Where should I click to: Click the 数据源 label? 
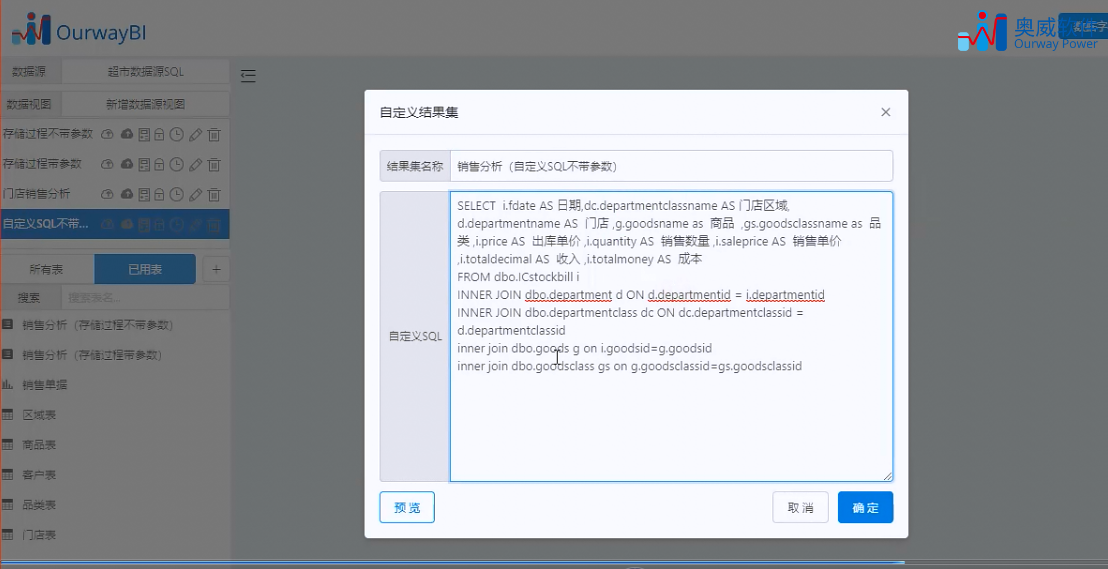coord(30,71)
